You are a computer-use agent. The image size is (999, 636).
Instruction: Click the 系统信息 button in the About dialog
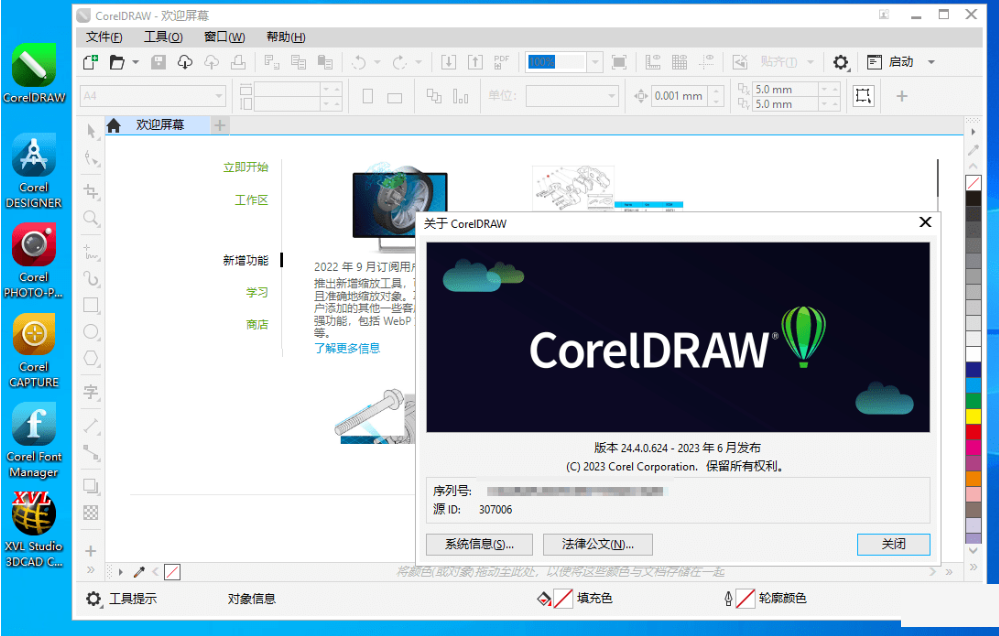pos(481,544)
